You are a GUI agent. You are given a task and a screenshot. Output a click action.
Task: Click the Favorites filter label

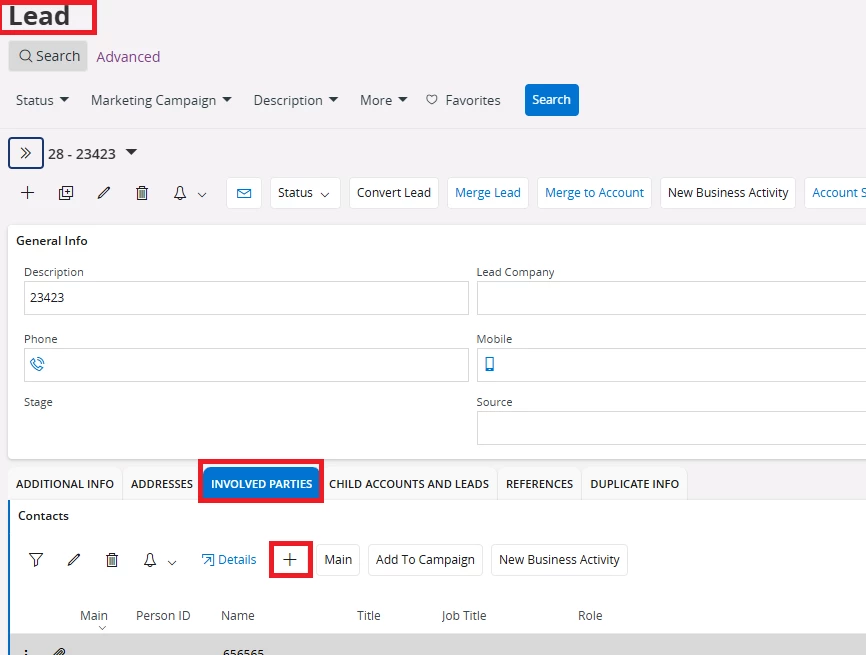tap(473, 100)
